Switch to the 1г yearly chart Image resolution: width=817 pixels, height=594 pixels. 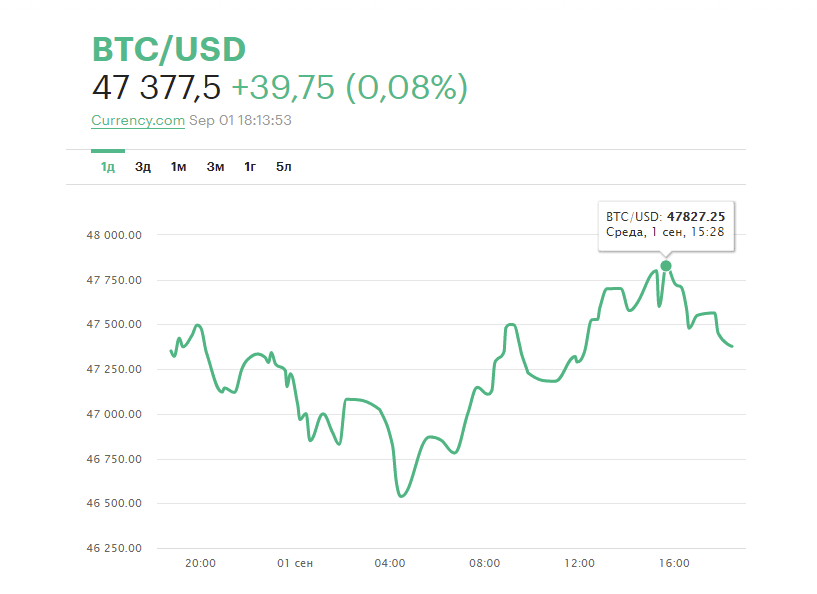[249, 166]
